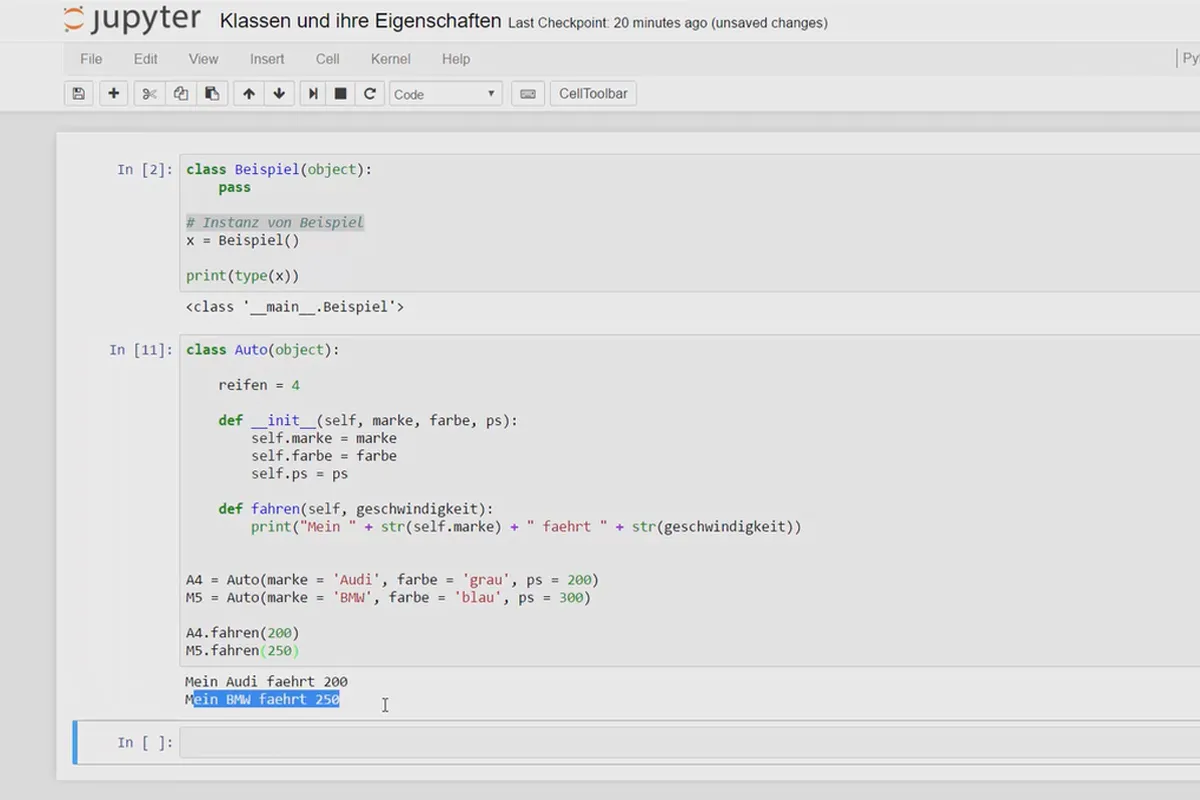Click the line A4.fahren(200)
The height and width of the screenshot is (800, 1200).
point(243,633)
